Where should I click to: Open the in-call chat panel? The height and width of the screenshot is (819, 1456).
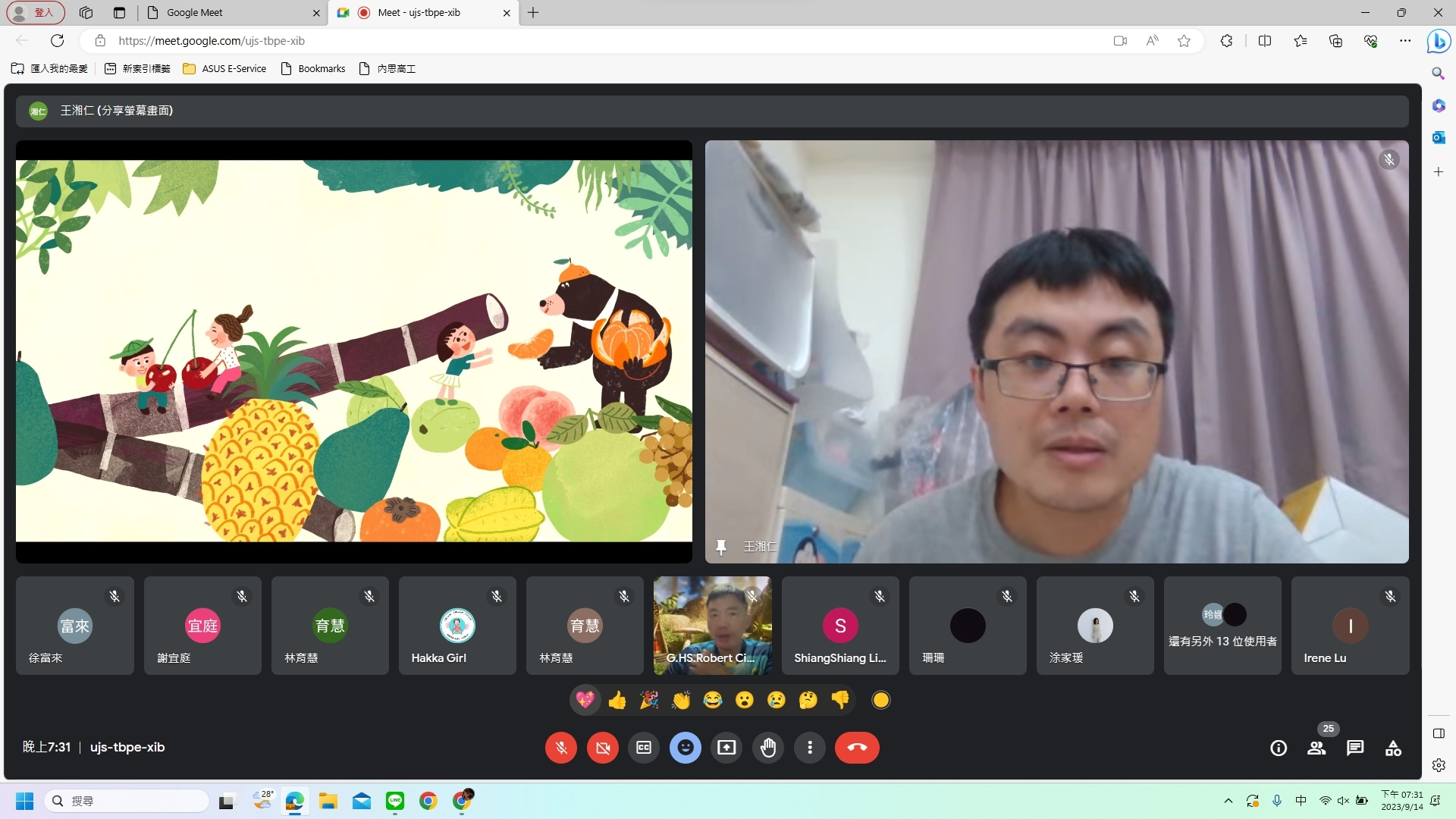coord(1355,748)
